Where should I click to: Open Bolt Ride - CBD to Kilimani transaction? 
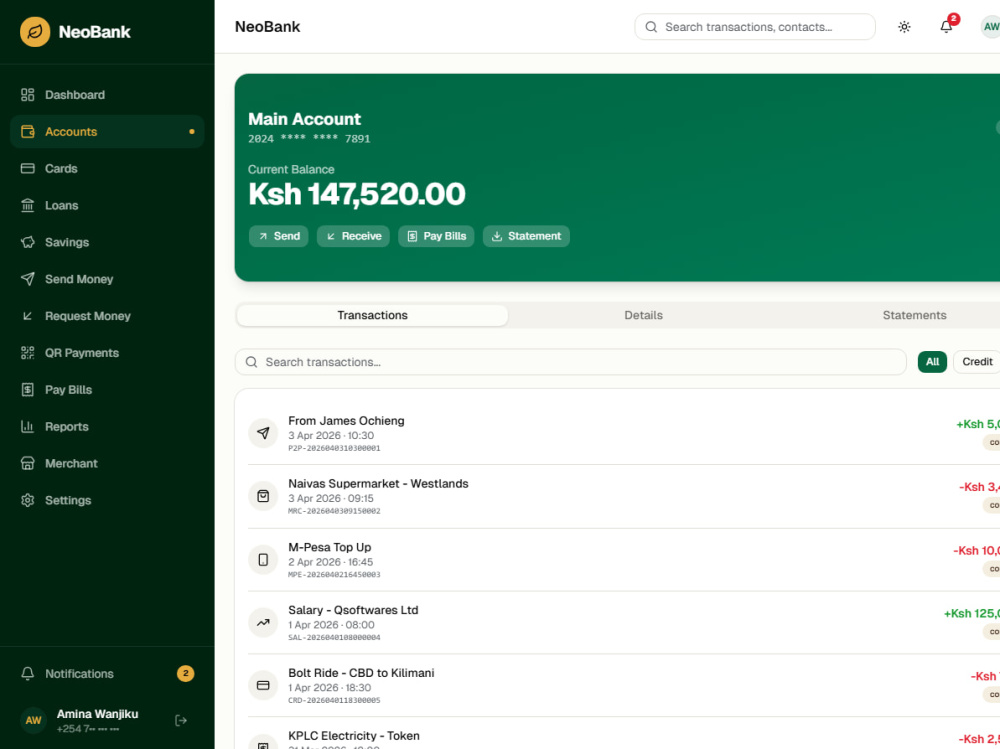(624, 685)
